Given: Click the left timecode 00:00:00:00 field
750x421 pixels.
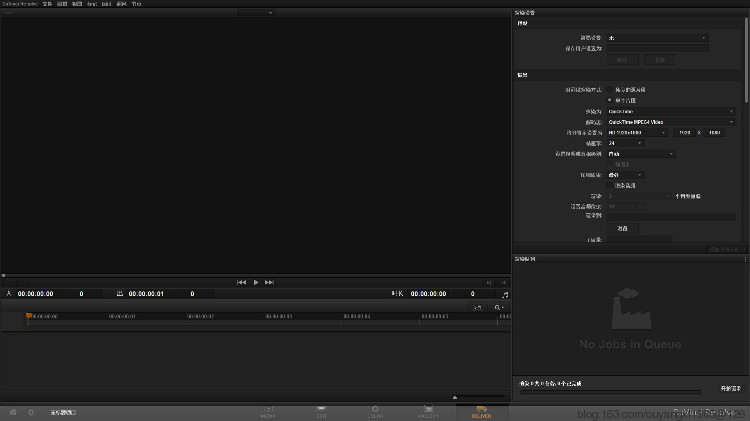Looking at the screenshot, I should (35, 294).
